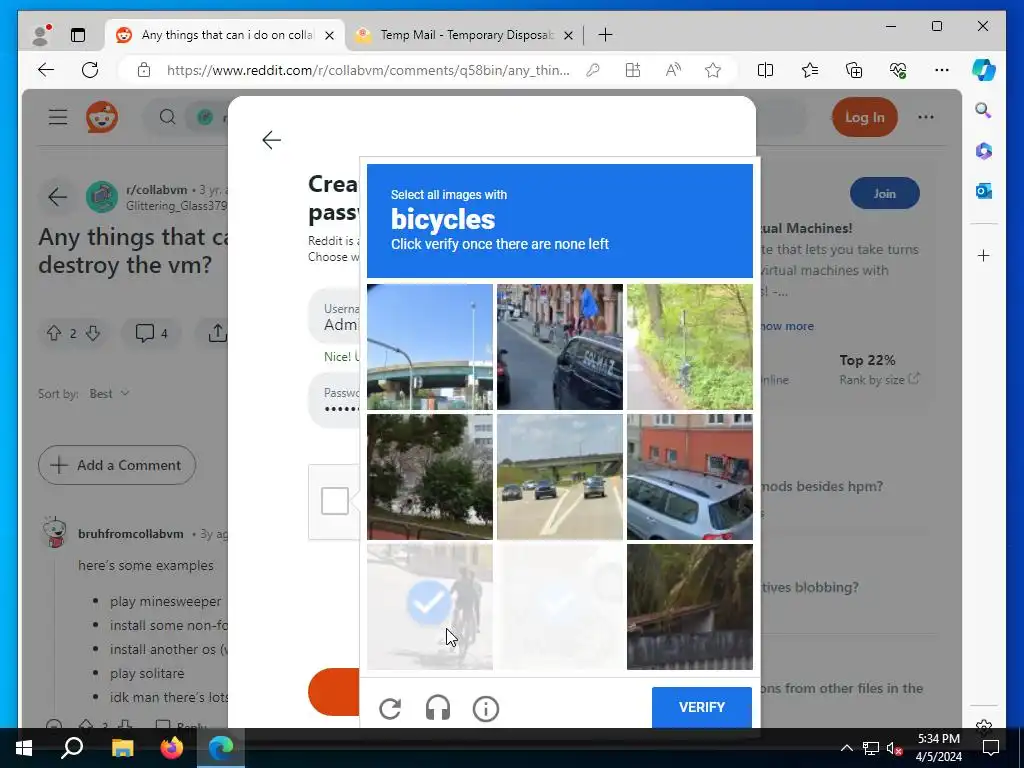Viewport: 1024px width, 768px height.
Task: Expand the Sort by Best dropdown
Action: tap(109, 394)
